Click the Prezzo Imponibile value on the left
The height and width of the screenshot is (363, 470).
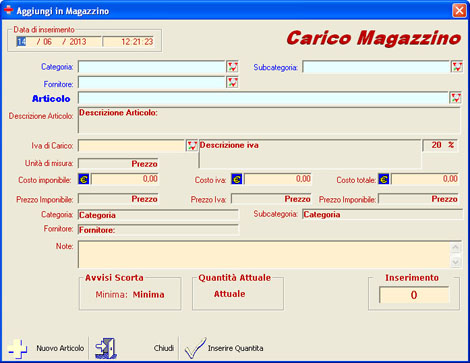click(x=118, y=199)
